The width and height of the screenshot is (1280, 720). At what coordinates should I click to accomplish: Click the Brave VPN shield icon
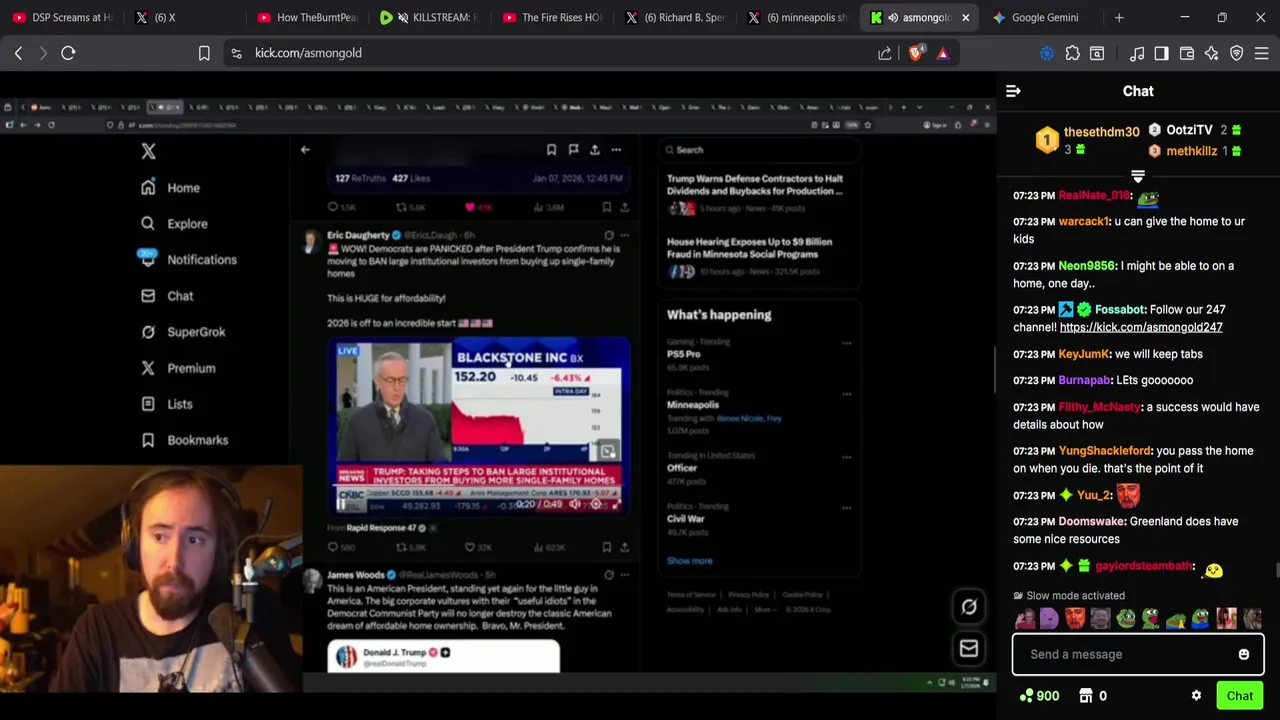point(1237,53)
